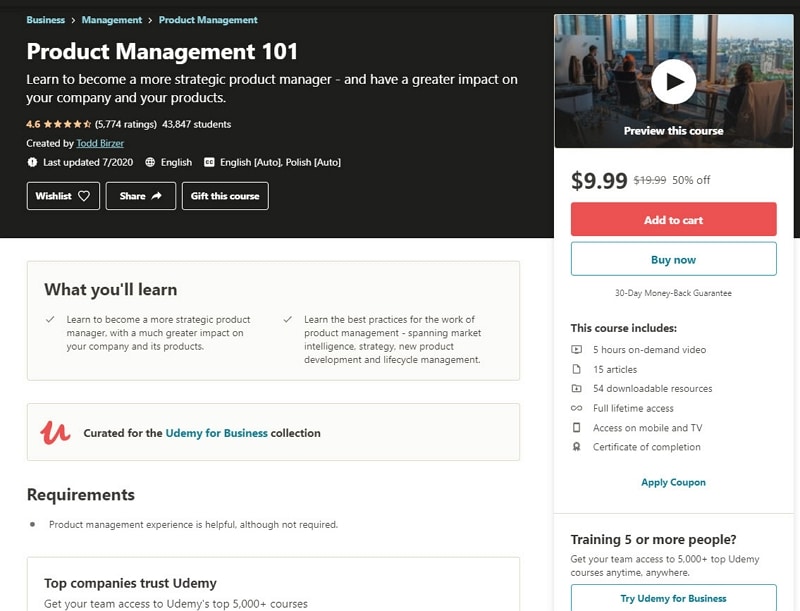800x611 pixels.
Task: Go to Management breadcrumb category
Action: click(112, 20)
